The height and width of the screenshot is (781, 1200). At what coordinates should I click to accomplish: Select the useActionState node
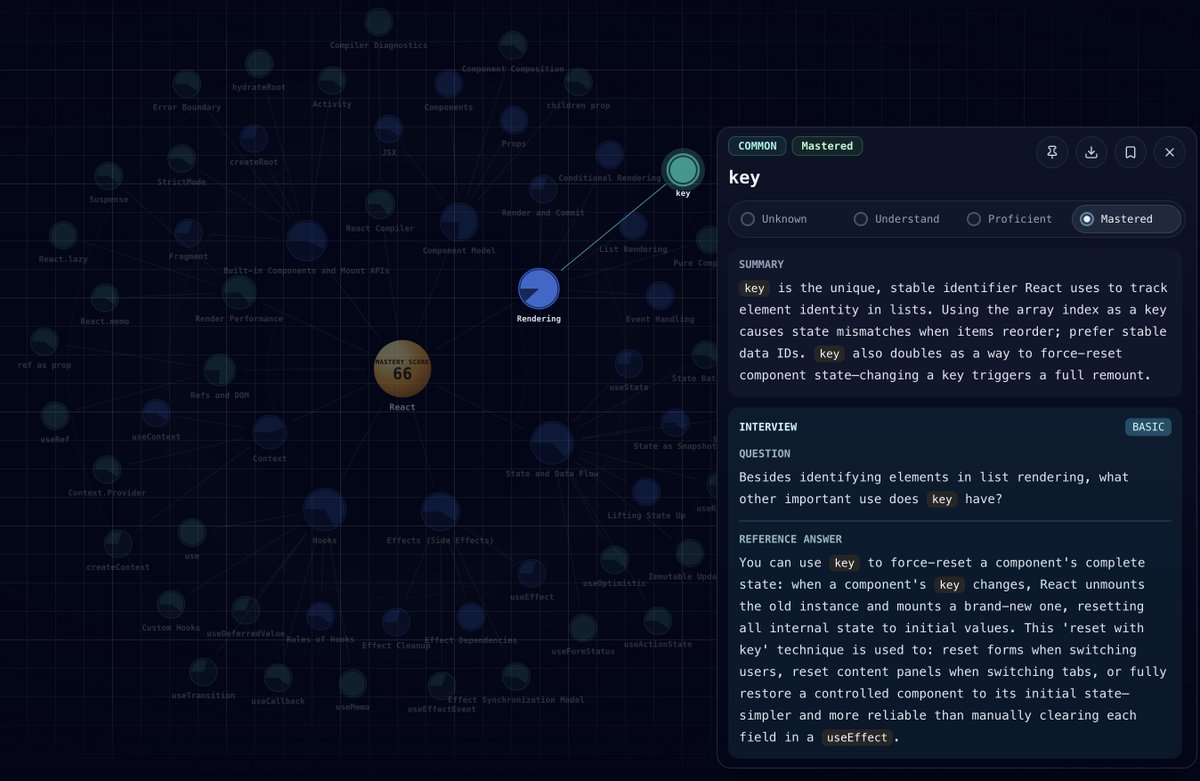[x=657, y=621]
